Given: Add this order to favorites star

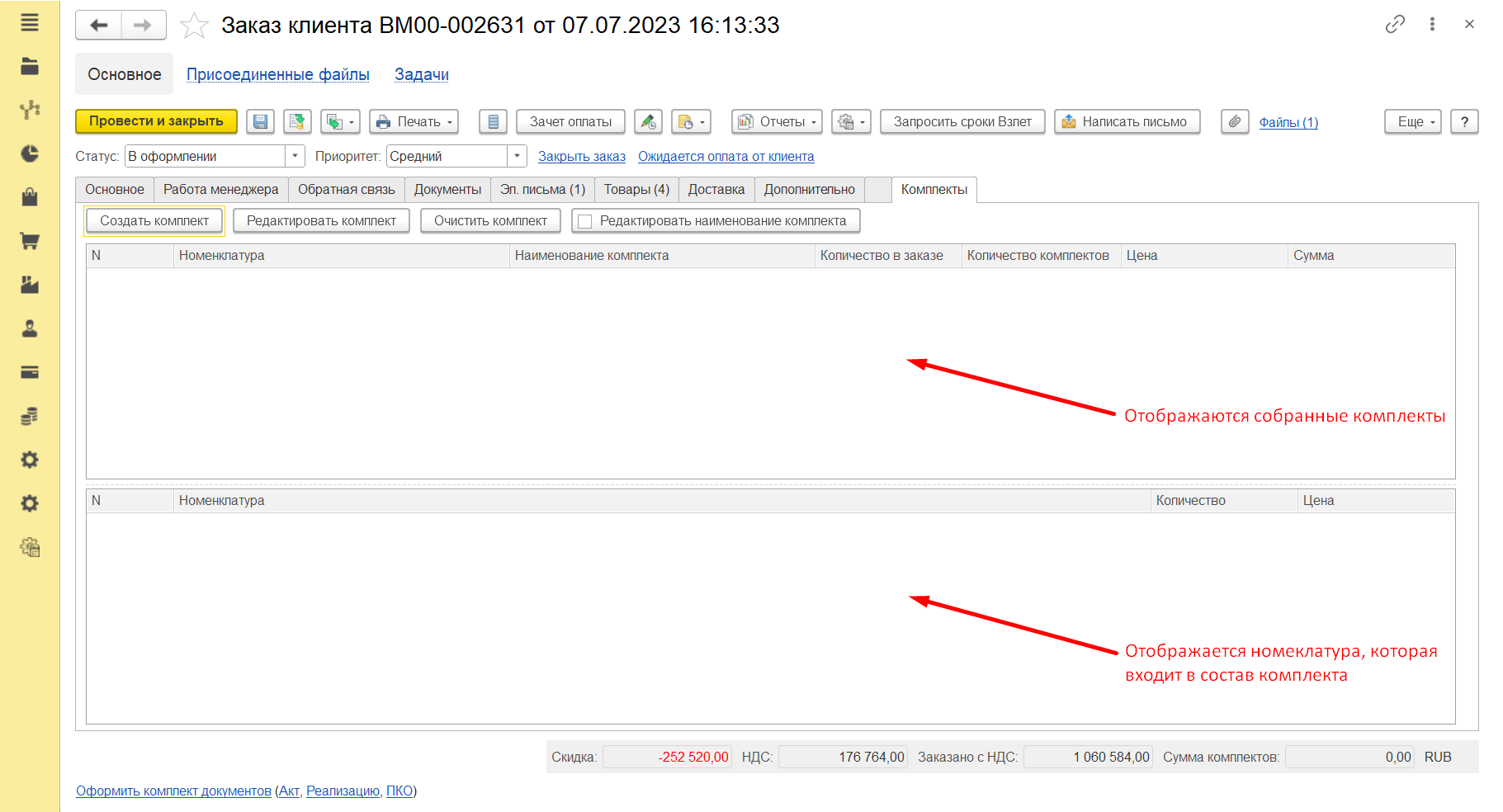Looking at the screenshot, I should (x=194, y=26).
